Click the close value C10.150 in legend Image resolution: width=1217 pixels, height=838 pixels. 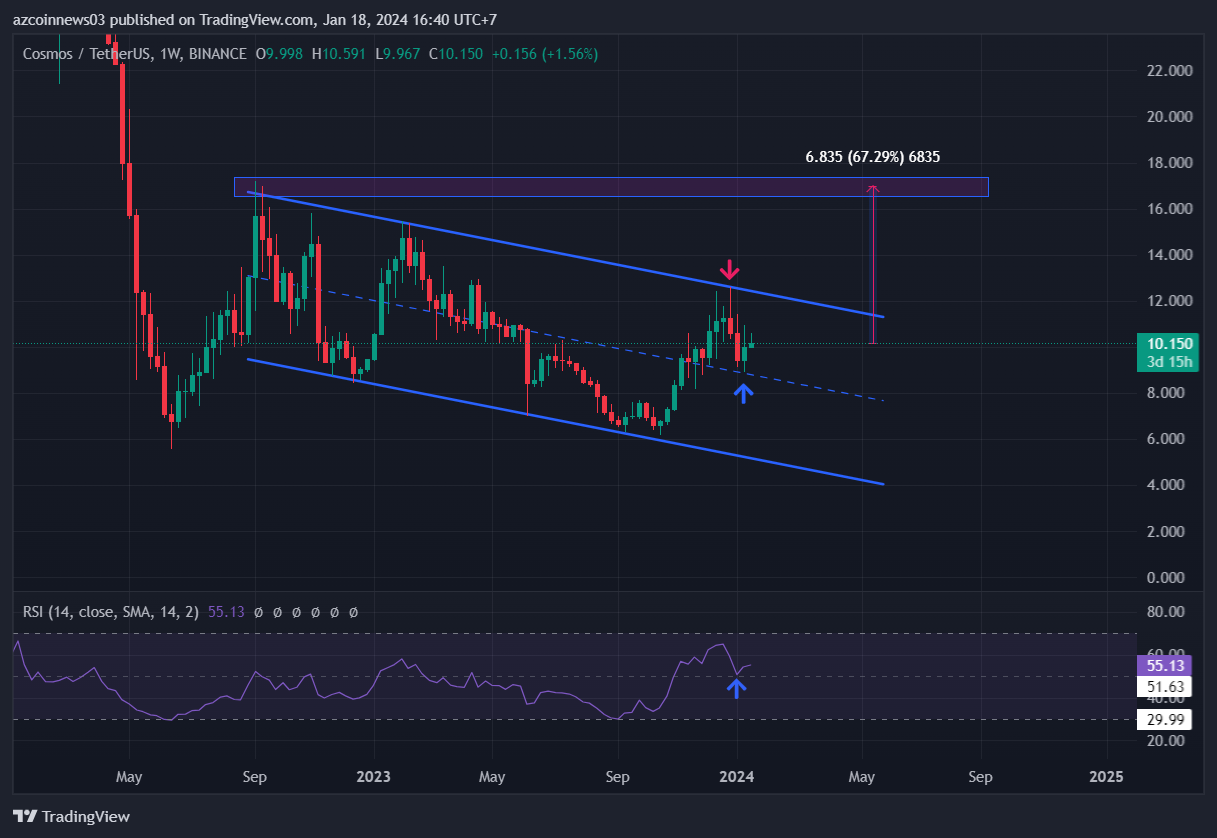click(456, 53)
